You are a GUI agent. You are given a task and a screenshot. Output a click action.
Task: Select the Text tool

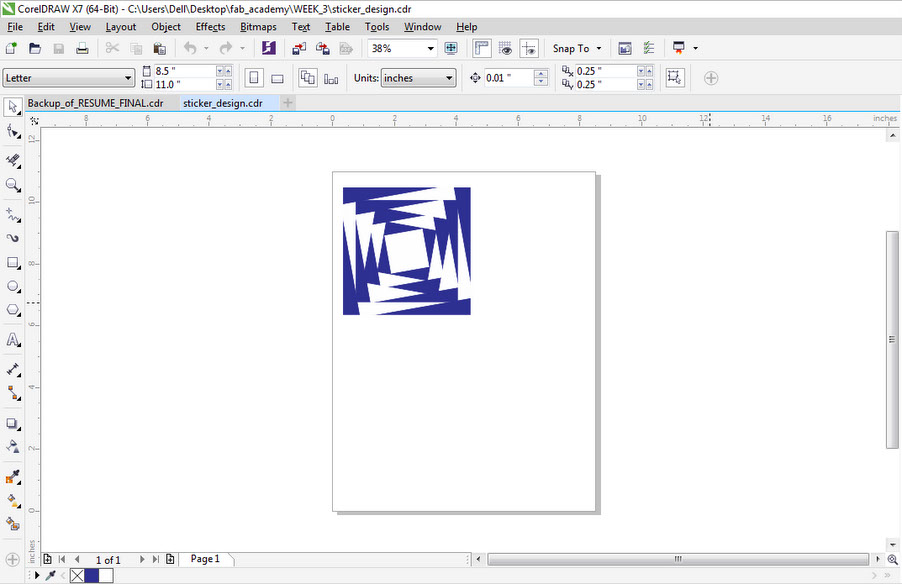(x=13, y=339)
